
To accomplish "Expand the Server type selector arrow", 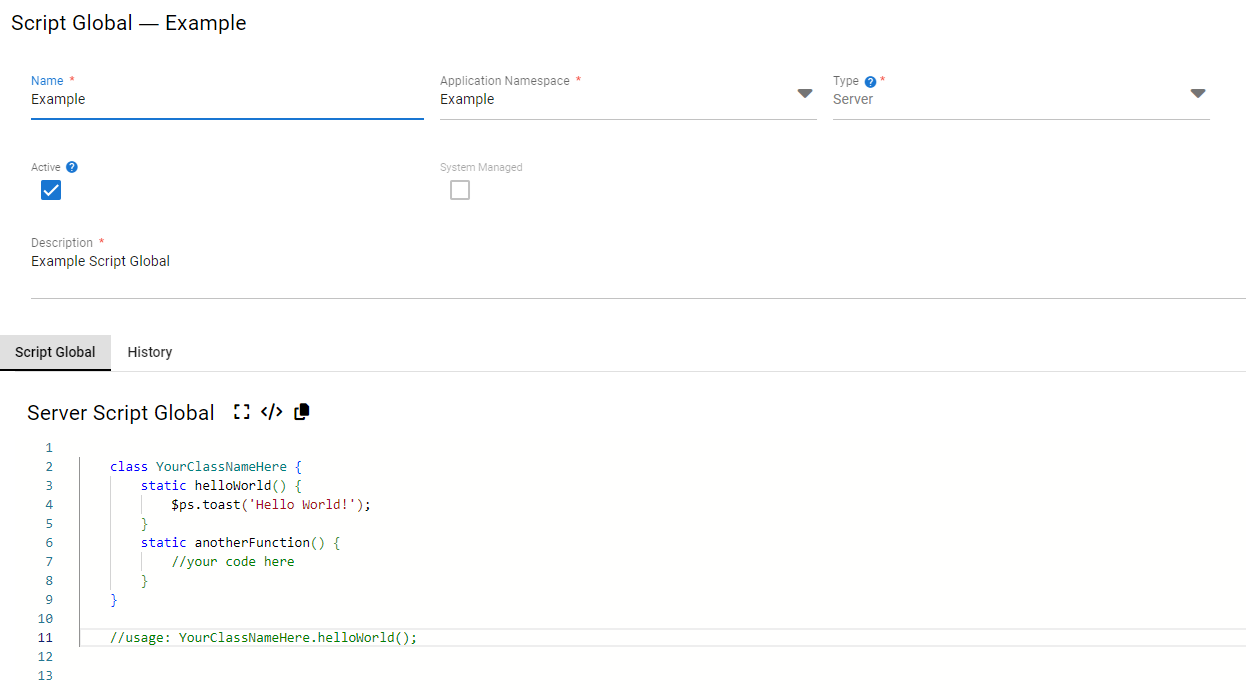I will click(1198, 93).
